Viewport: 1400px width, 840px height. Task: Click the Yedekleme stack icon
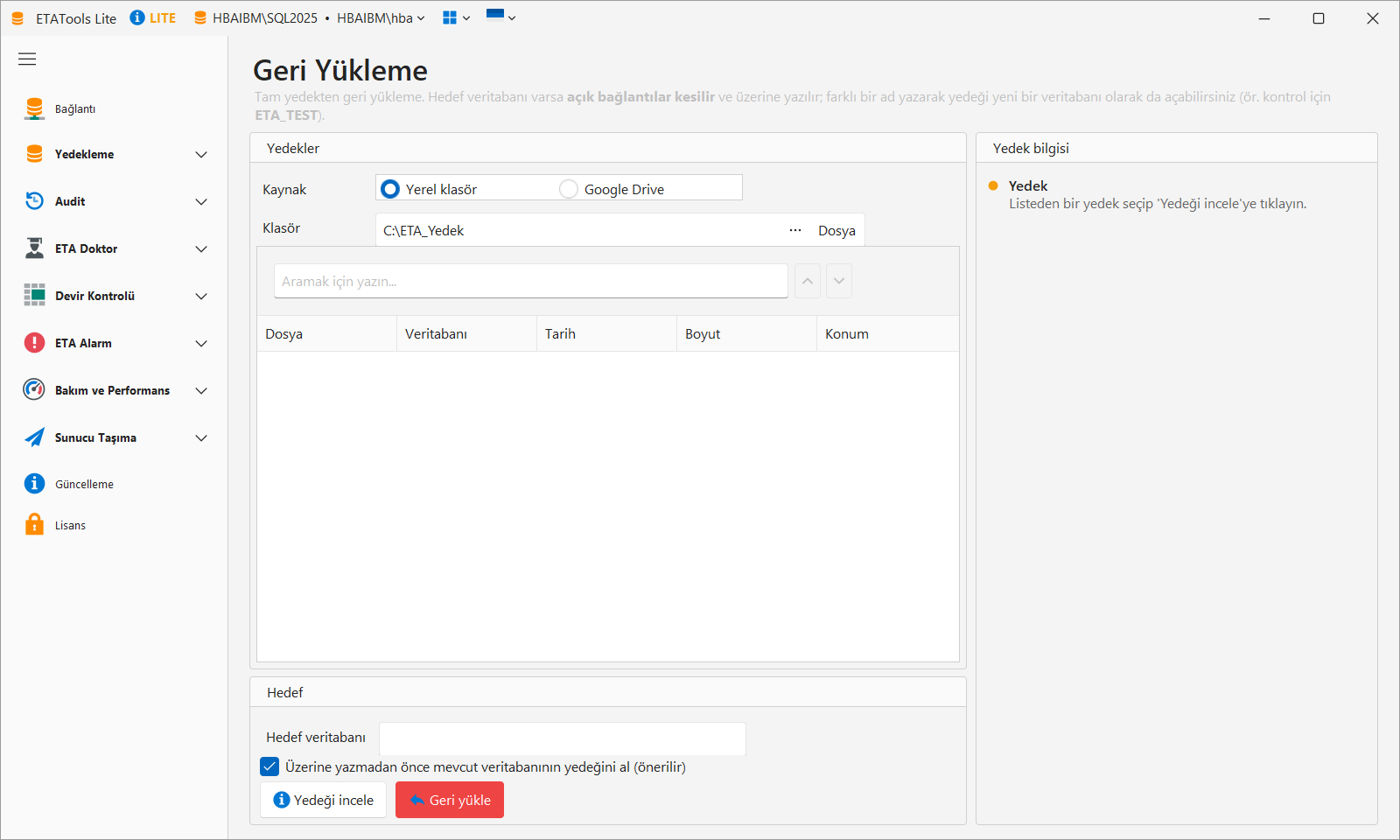click(34, 154)
